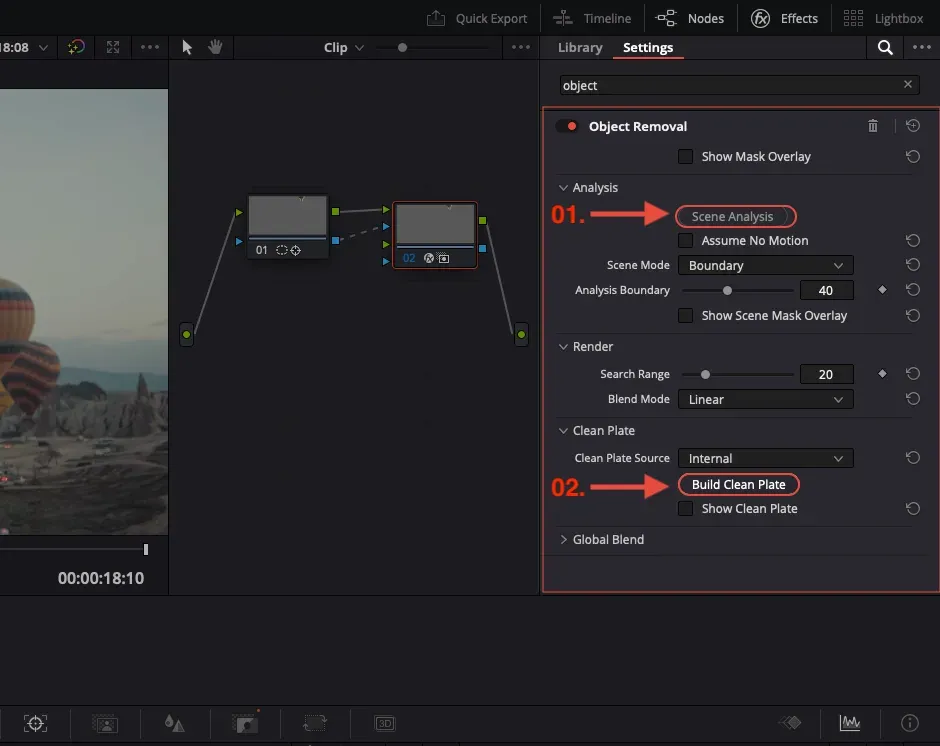Open the Blur/Sharpen palette

174,723
